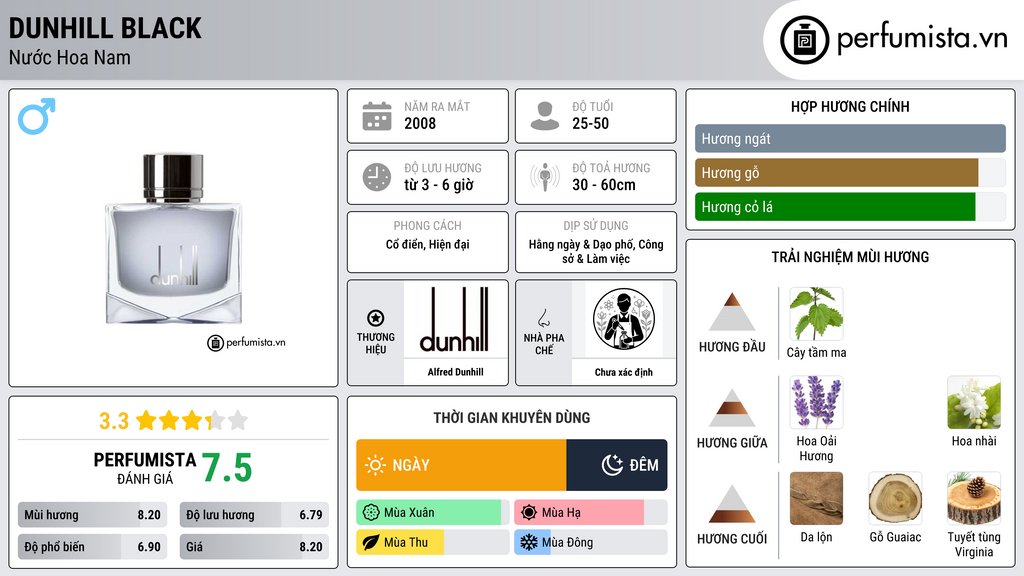This screenshot has width=1024, height=576.
Task: Click the perfumista.vn site name in header
Action: pos(922,38)
